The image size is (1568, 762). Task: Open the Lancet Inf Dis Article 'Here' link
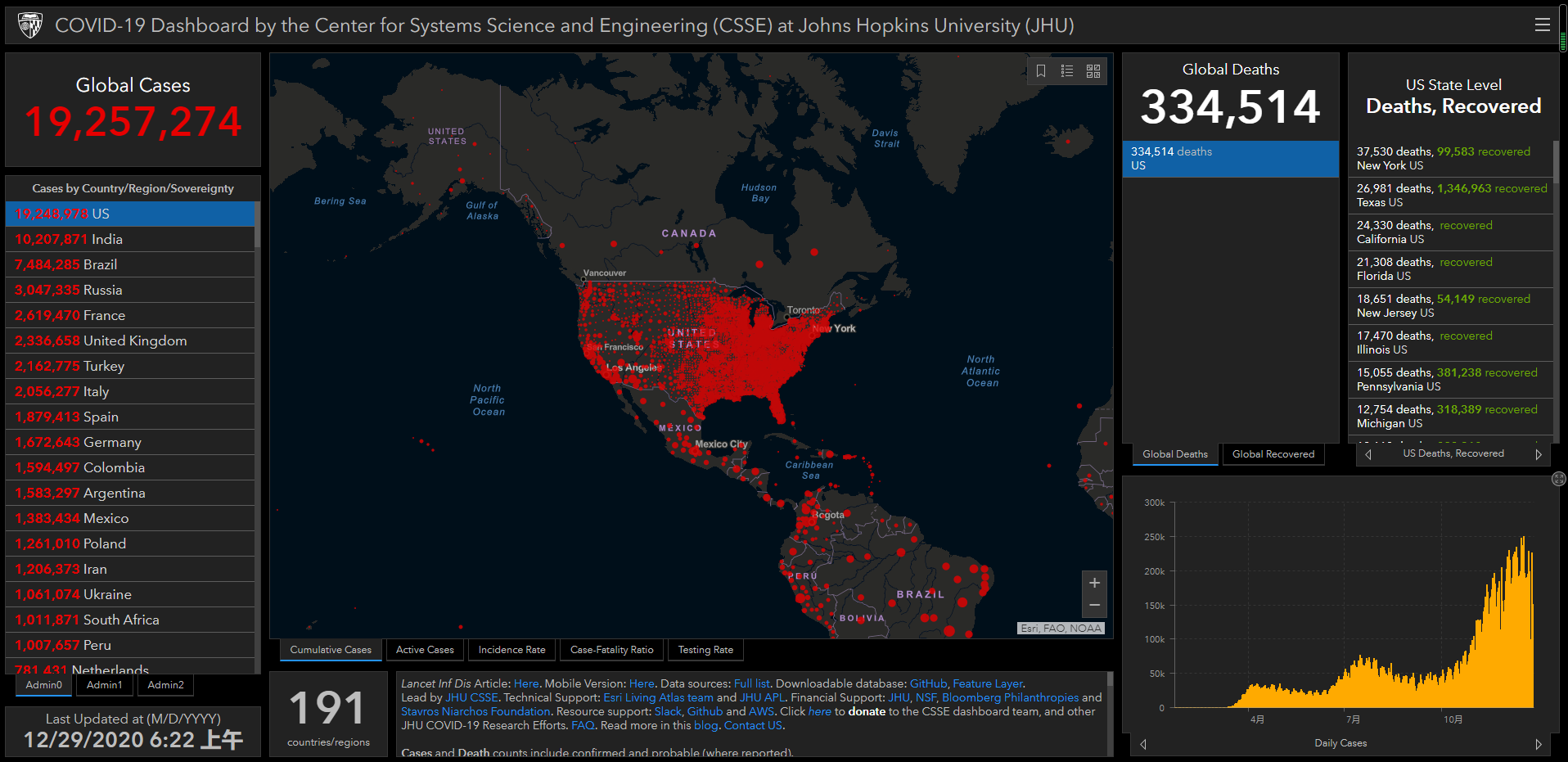click(x=526, y=683)
